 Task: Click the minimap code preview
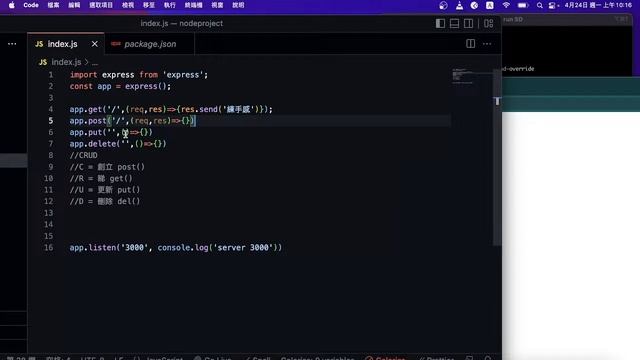pos(462,76)
